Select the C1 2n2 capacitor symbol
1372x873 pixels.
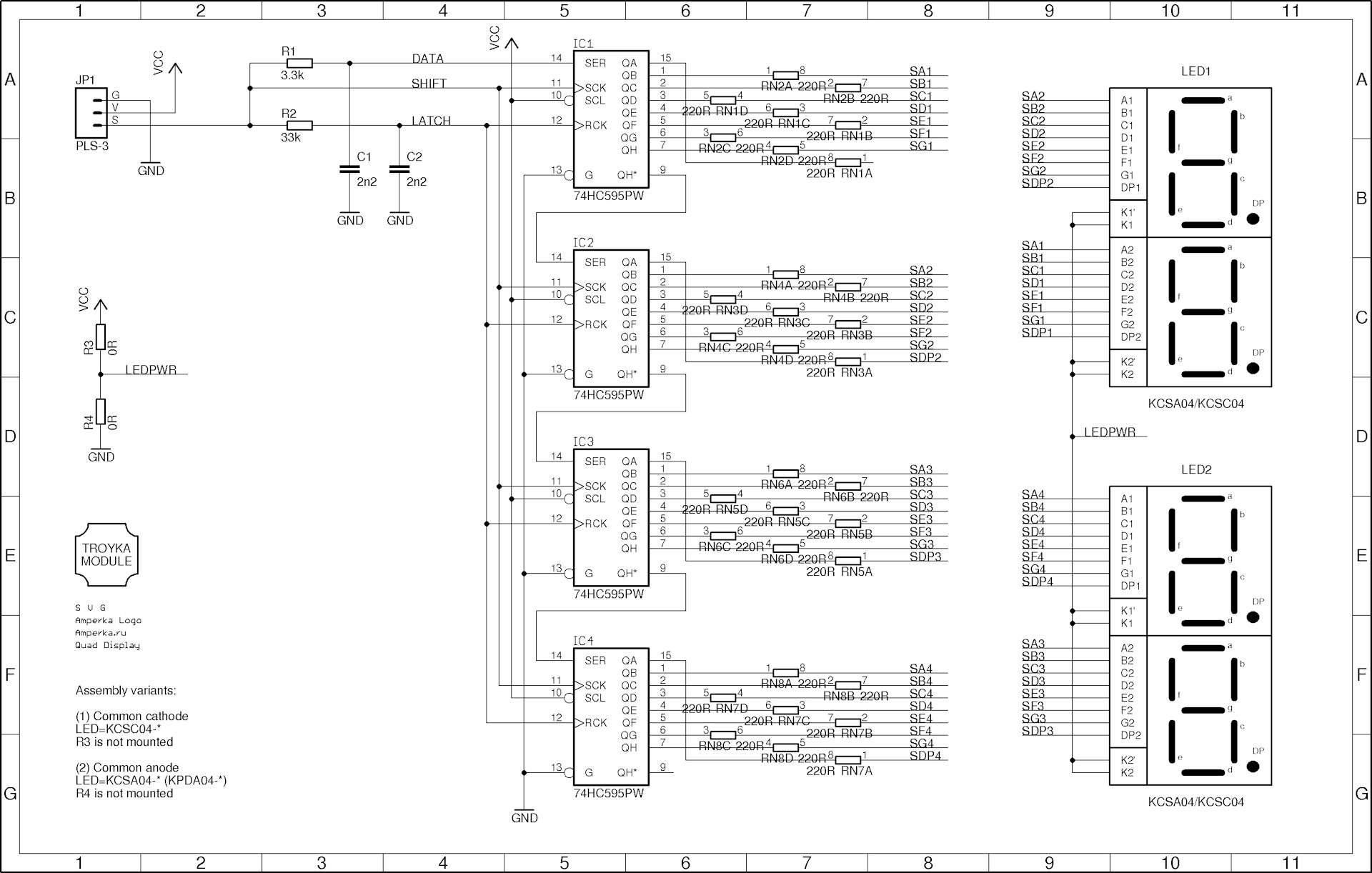click(349, 169)
